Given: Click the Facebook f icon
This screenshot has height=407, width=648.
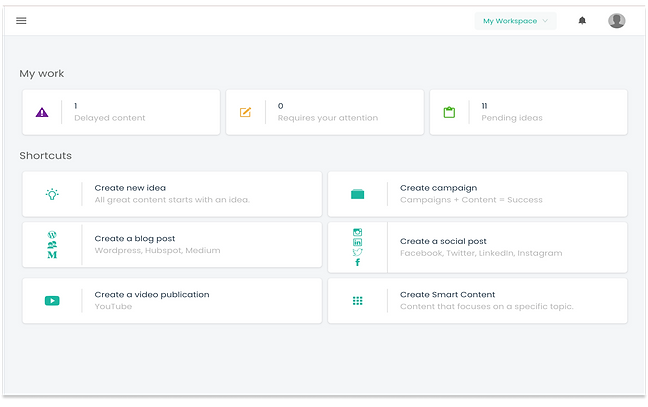Looking at the screenshot, I should tap(357, 262).
